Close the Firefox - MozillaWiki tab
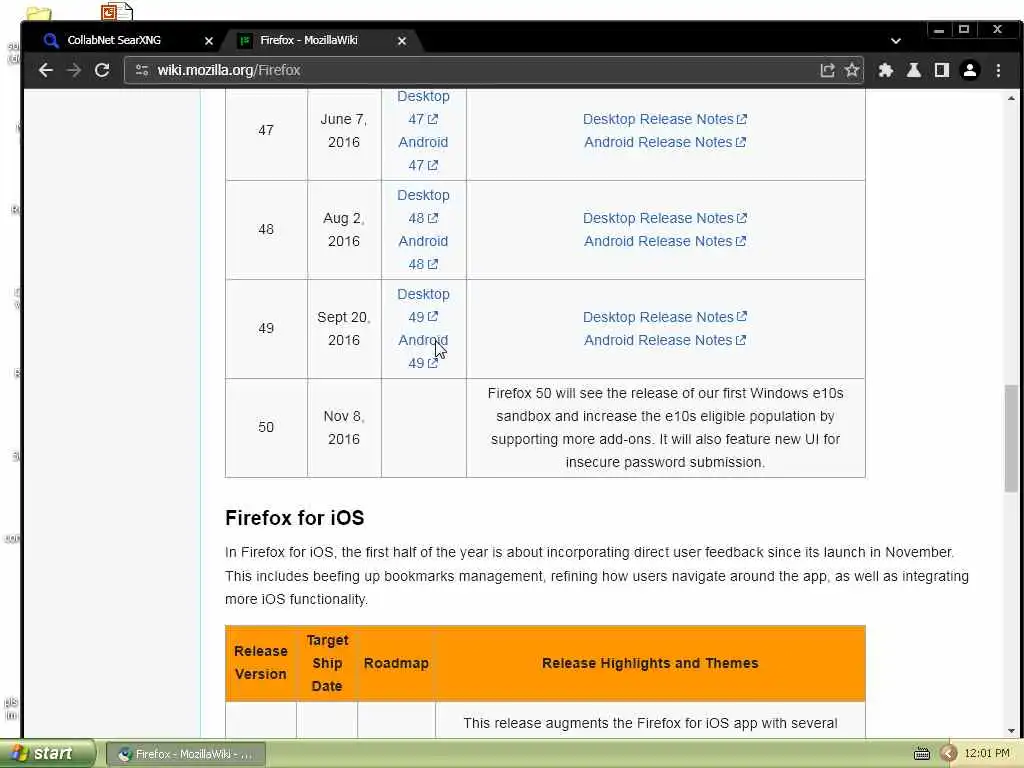Image resolution: width=1024 pixels, height=768 pixels. [402, 40]
